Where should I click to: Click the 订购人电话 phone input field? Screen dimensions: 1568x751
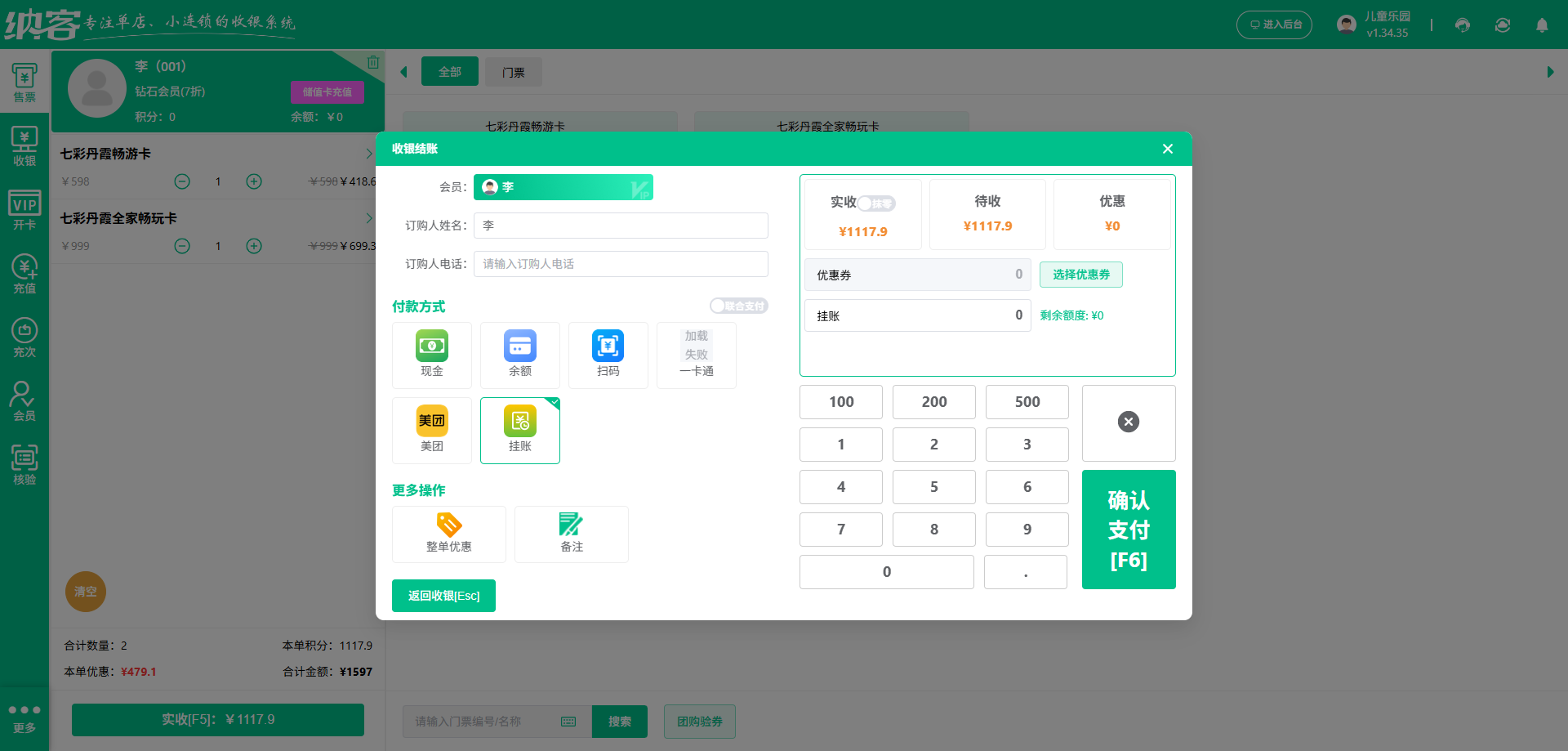[x=621, y=263]
